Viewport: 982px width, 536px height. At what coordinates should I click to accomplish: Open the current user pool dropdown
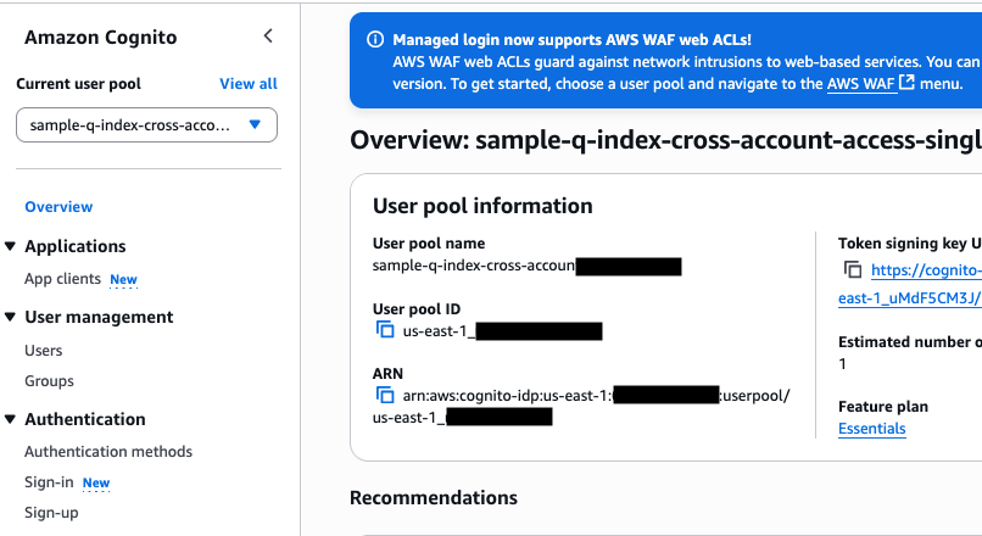coord(147,125)
